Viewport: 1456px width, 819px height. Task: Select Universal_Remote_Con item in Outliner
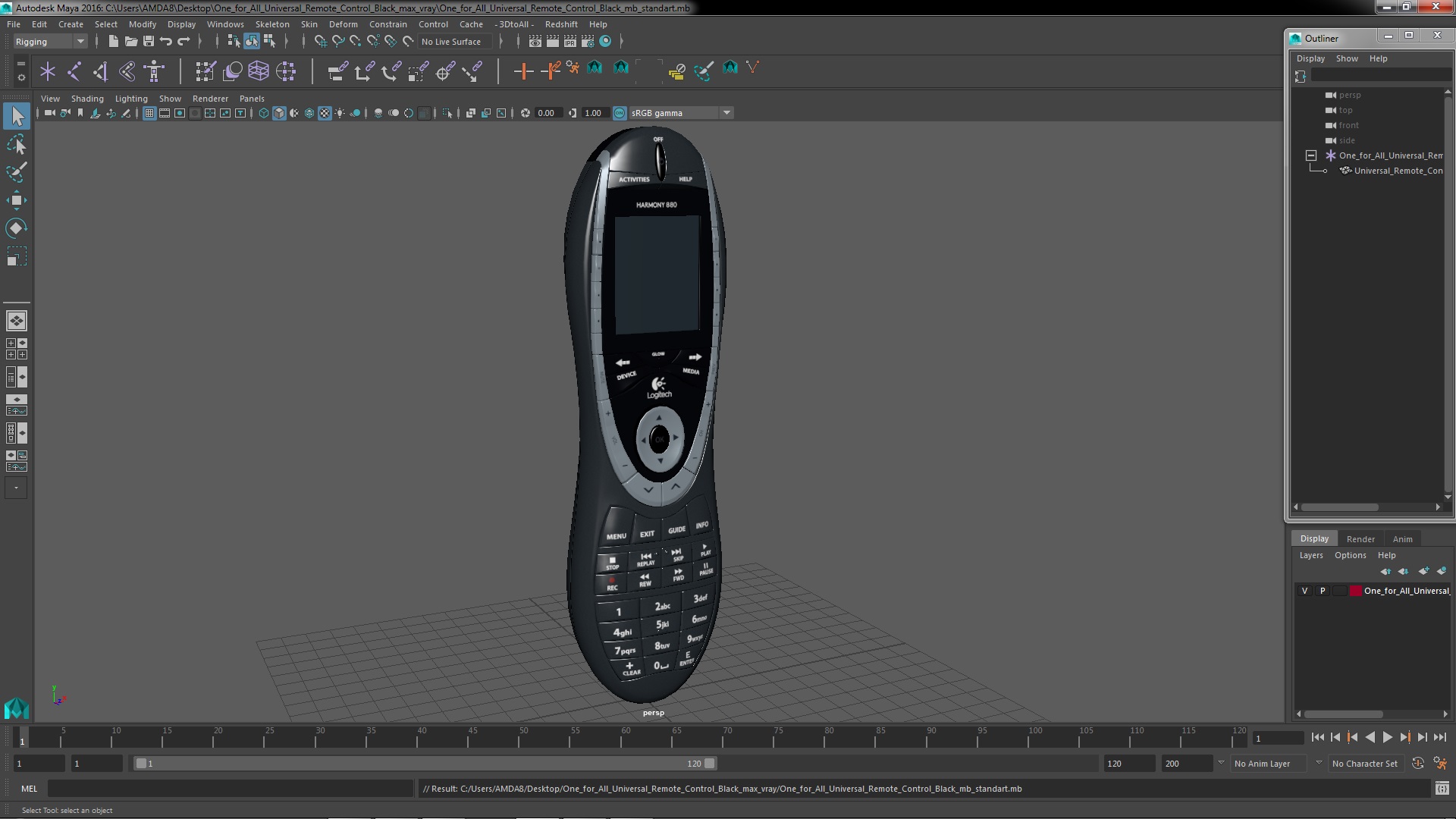click(1398, 171)
